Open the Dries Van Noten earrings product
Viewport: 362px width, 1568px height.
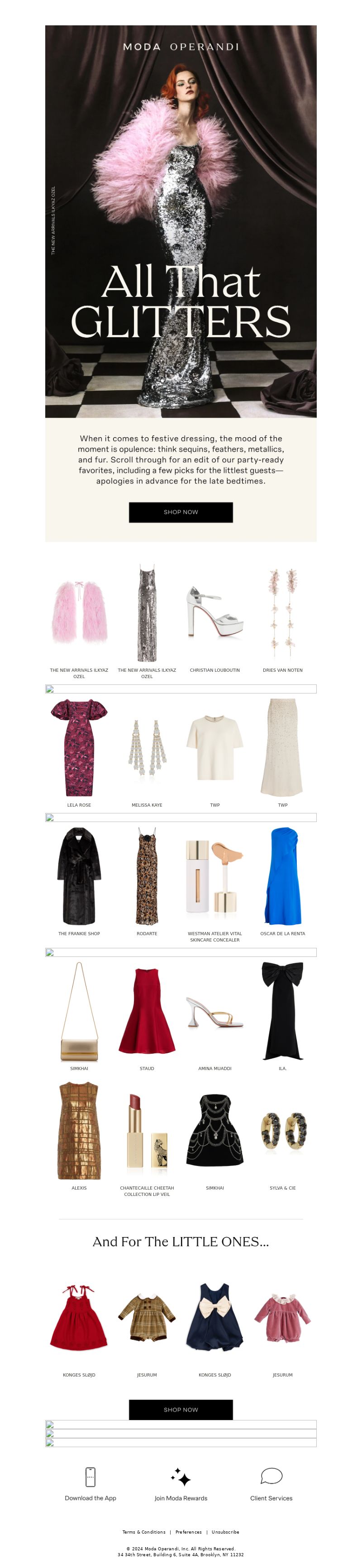point(283,612)
